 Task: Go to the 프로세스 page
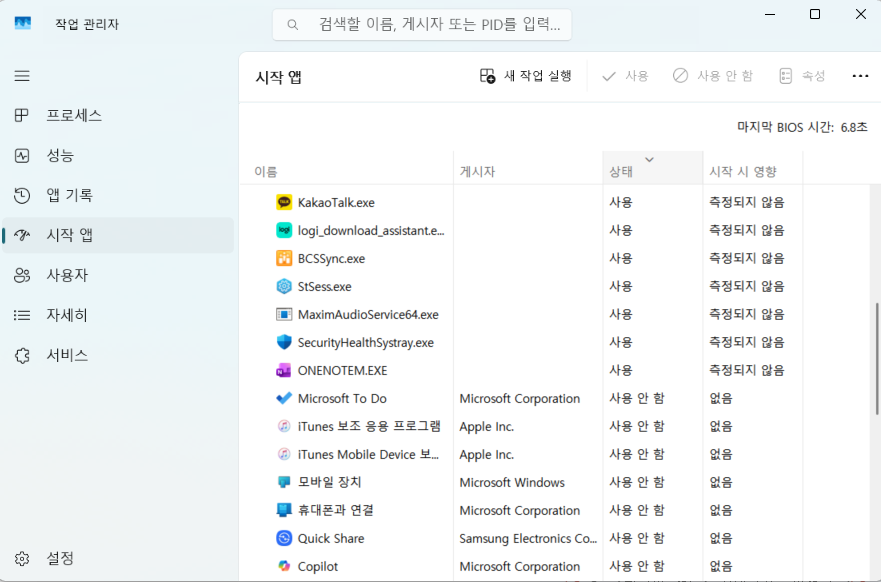point(118,116)
